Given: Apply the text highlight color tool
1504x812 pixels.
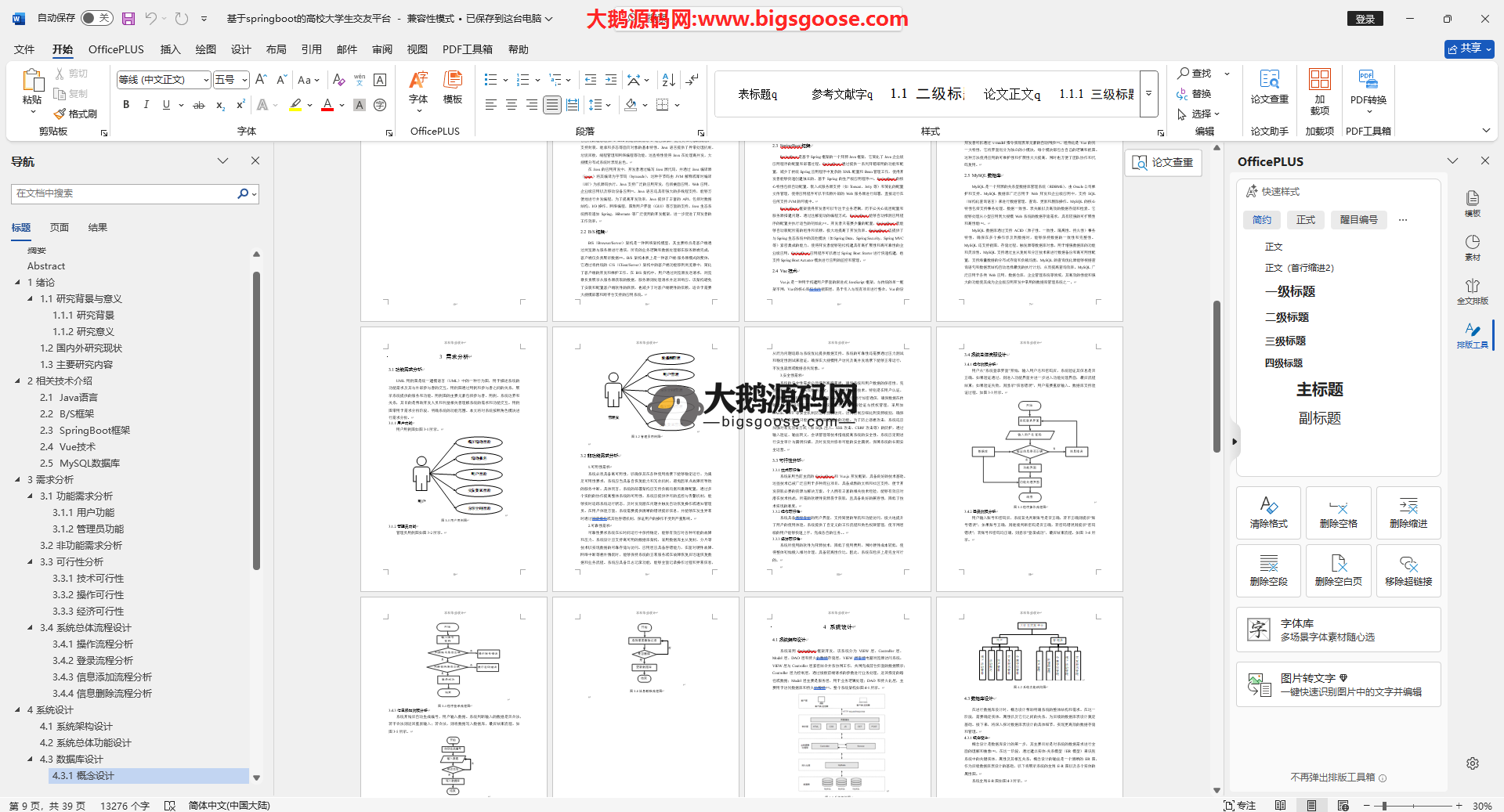Looking at the screenshot, I should 295,105.
